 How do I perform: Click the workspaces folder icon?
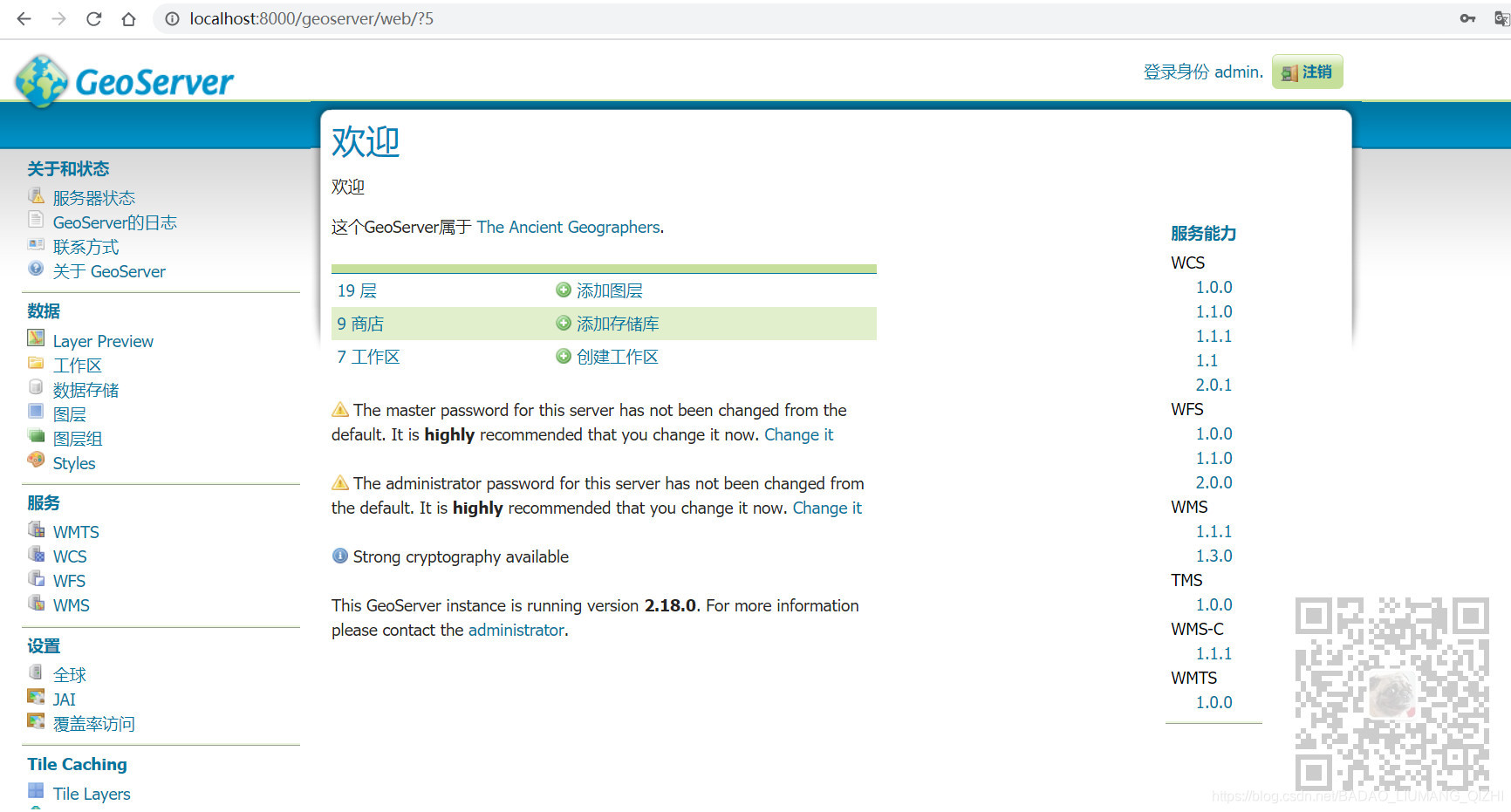[36, 363]
